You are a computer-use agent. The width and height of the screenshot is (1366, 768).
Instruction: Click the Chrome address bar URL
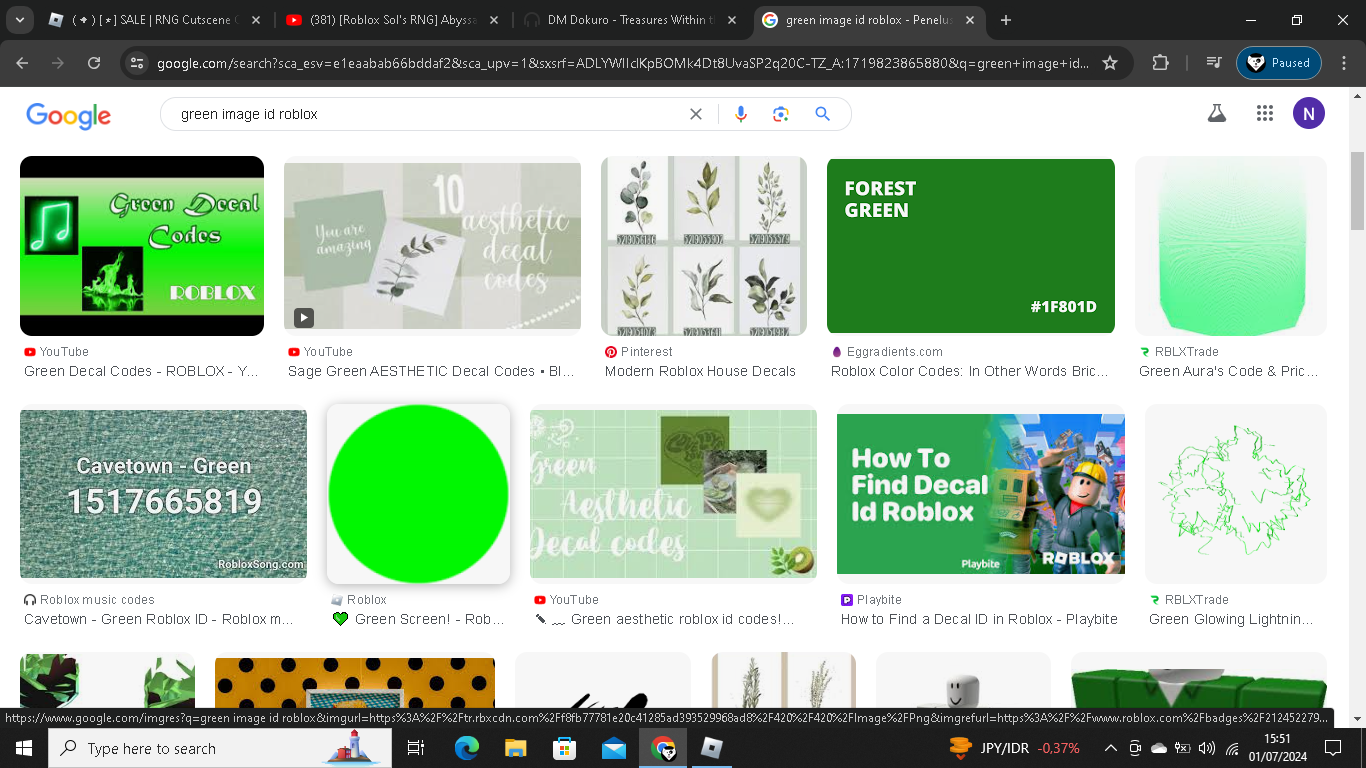(x=623, y=63)
